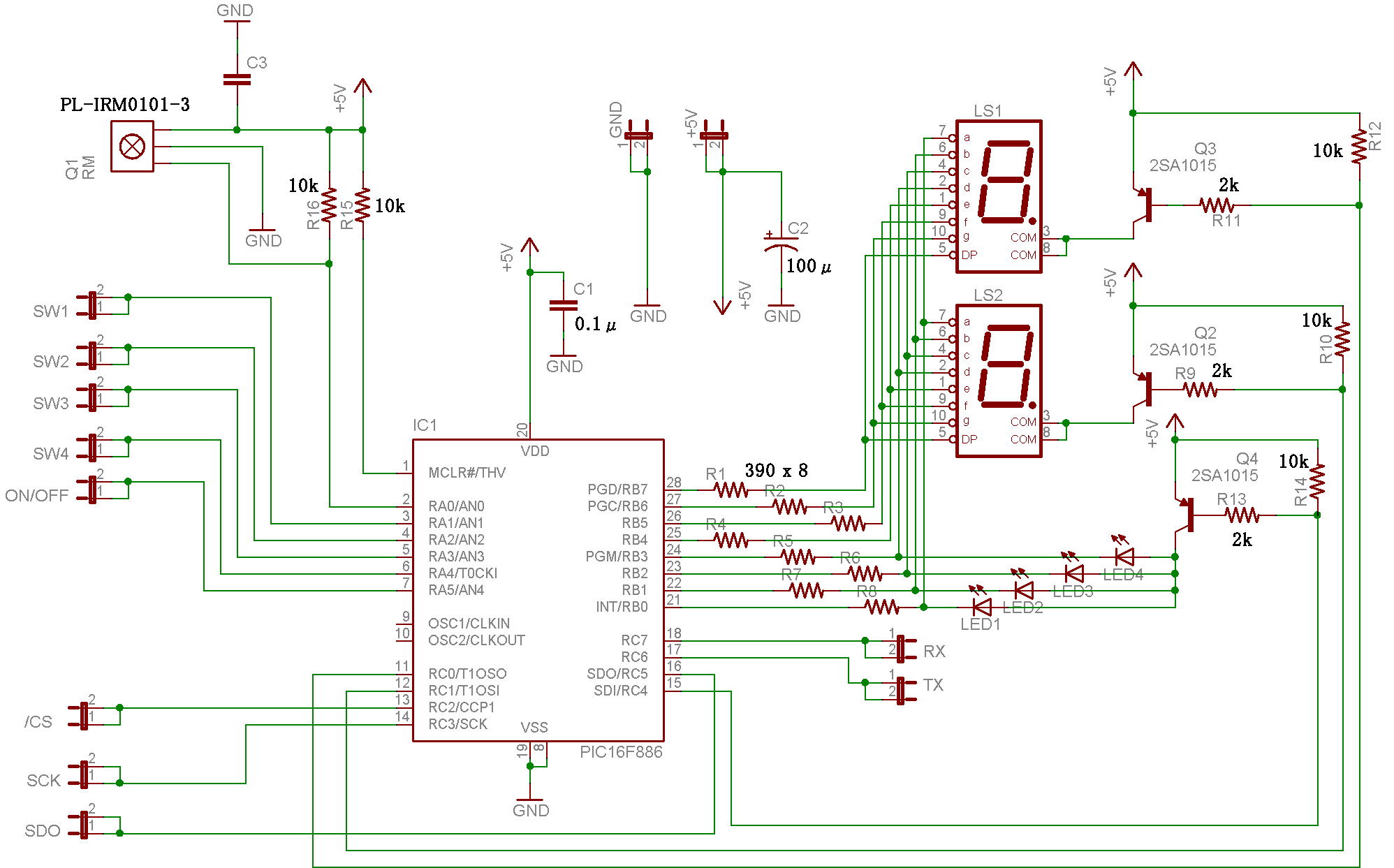
Task: Click the OSC1/CLKIN pin label
Action: (469, 624)
